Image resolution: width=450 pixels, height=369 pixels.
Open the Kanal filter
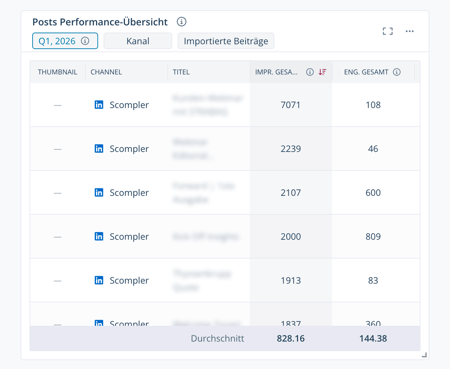[138, 41]
